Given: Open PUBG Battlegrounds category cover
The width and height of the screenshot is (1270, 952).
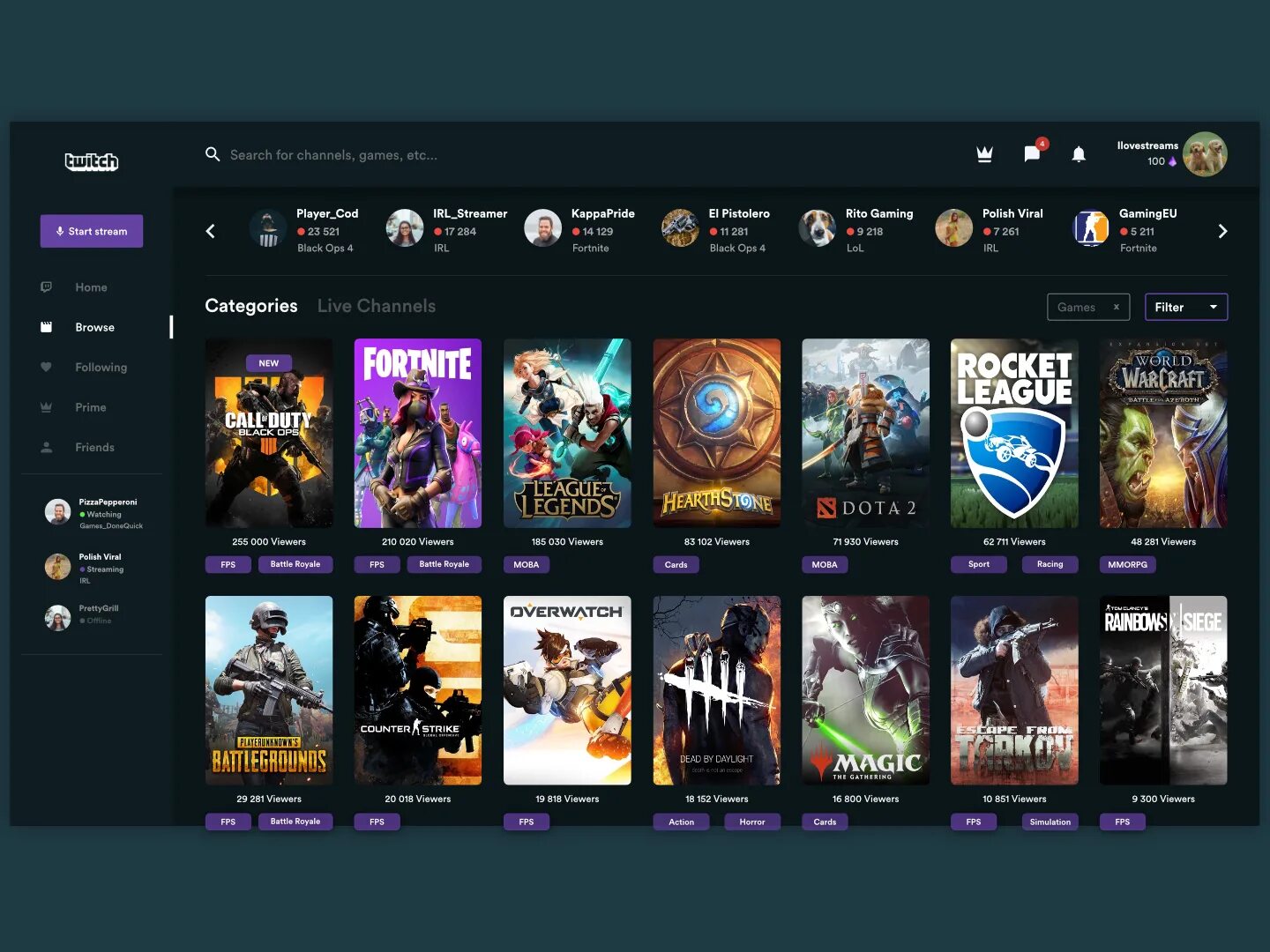Looking at the screenshot, I should click(x=269, y=690).
